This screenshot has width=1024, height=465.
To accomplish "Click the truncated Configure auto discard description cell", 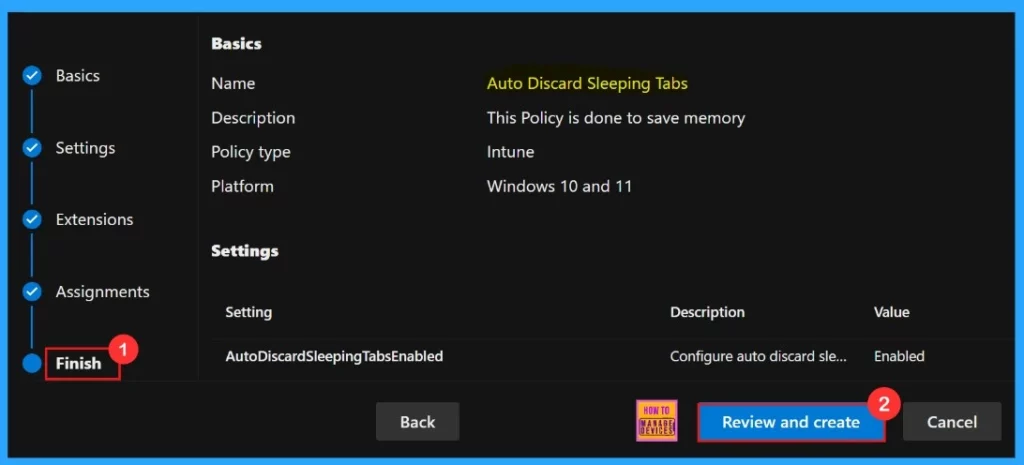I will click(x=758, y=357).
